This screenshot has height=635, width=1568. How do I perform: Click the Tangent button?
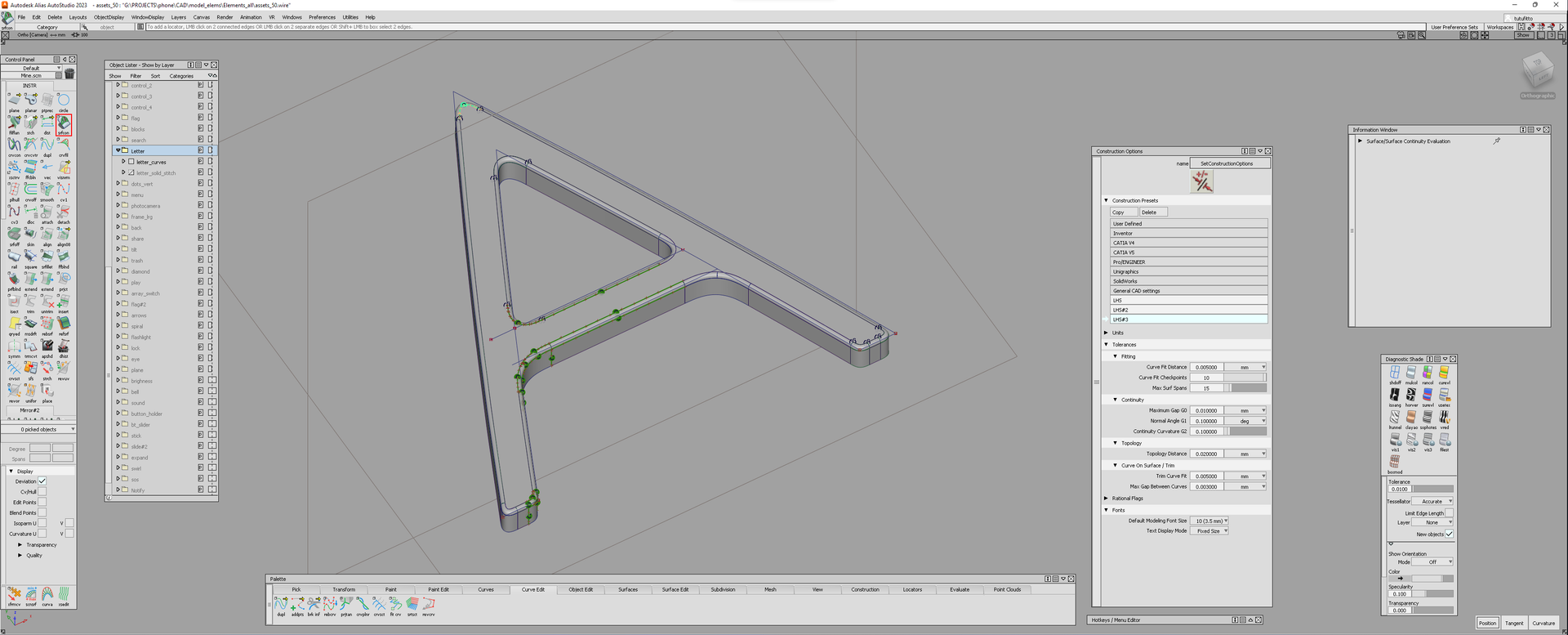coord(1514,623)
